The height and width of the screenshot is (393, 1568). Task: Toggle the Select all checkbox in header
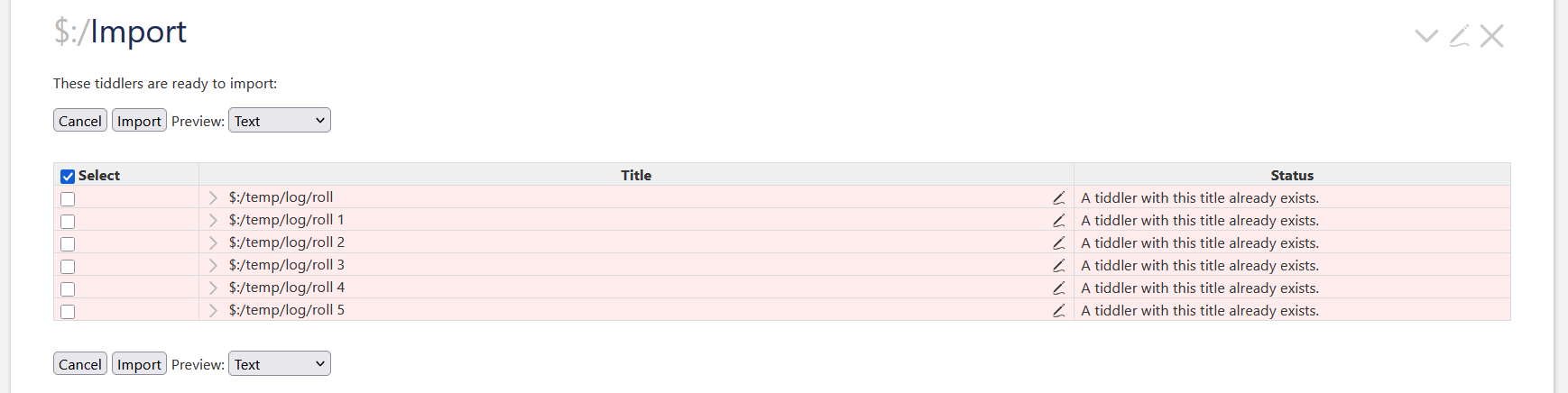68,177
